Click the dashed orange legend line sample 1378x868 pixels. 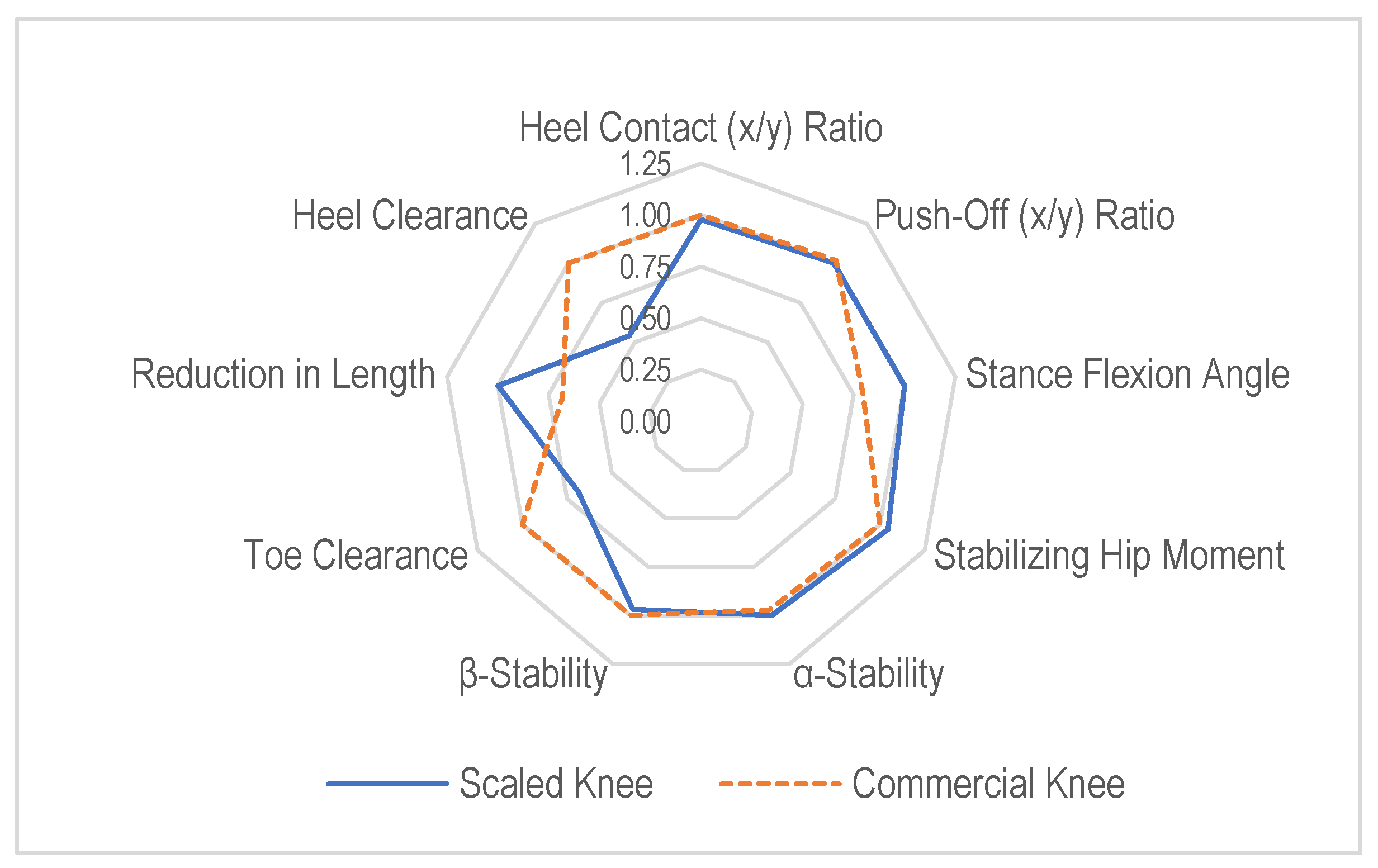point(780,783)
